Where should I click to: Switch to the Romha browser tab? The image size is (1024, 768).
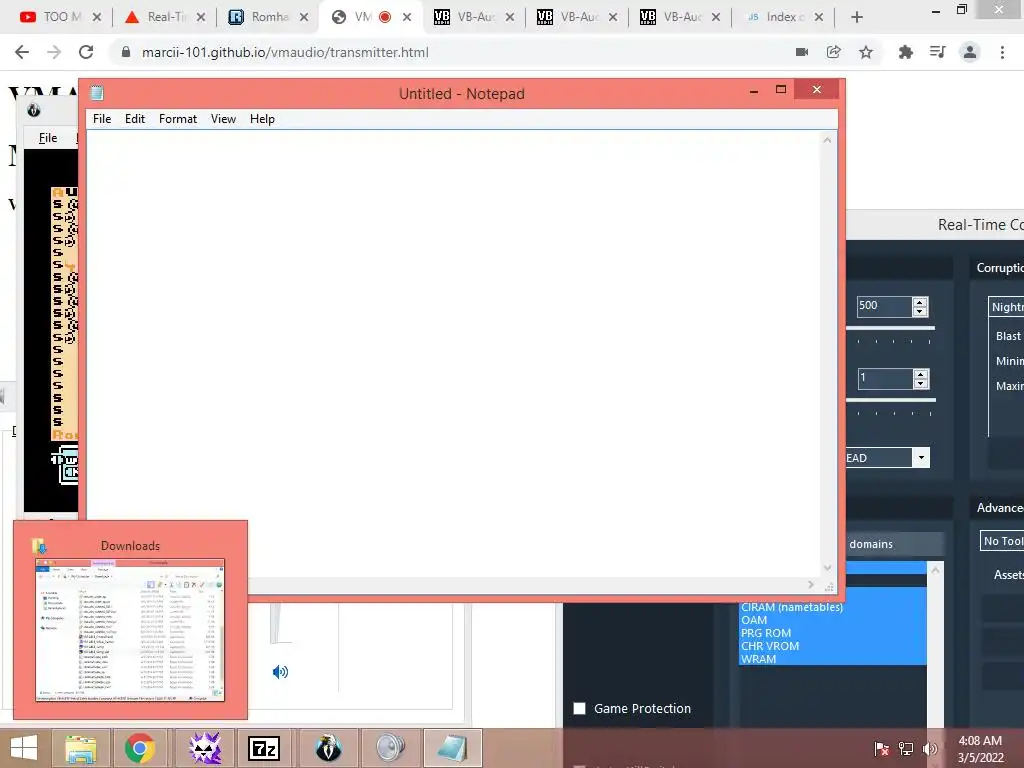(267, 17)
